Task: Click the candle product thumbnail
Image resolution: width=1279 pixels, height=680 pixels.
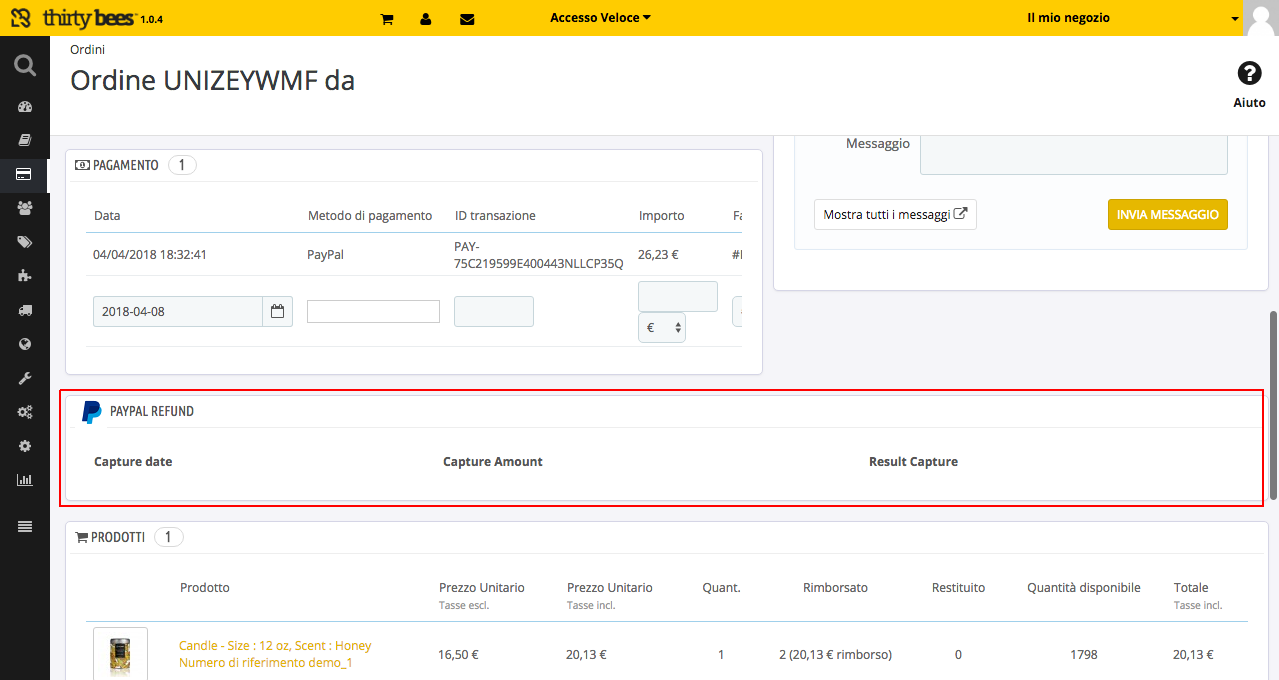Action: pyautogui.click(x=120, y=654)
